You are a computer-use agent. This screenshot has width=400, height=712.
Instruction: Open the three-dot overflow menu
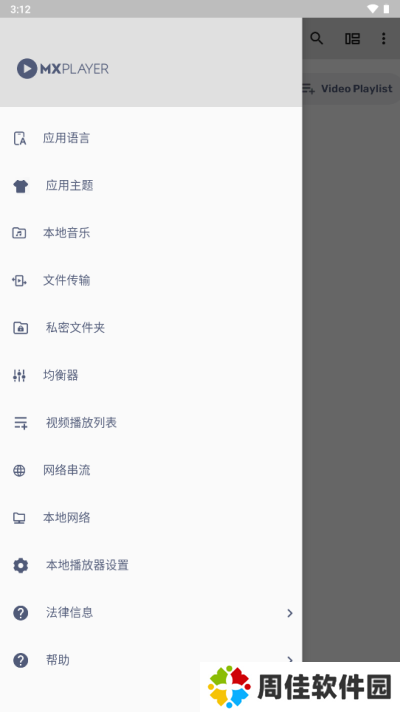(384, 39)
